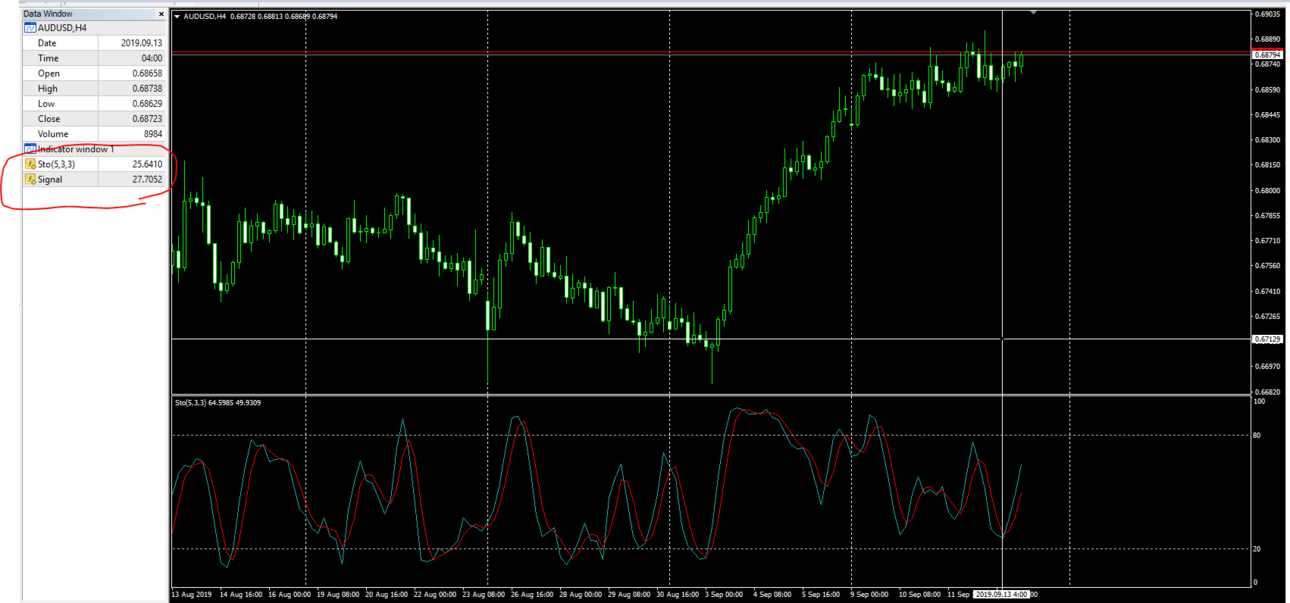
Task: Click the Sto(5,3,3) indicator icon
Action: click(x=30, y=164)
